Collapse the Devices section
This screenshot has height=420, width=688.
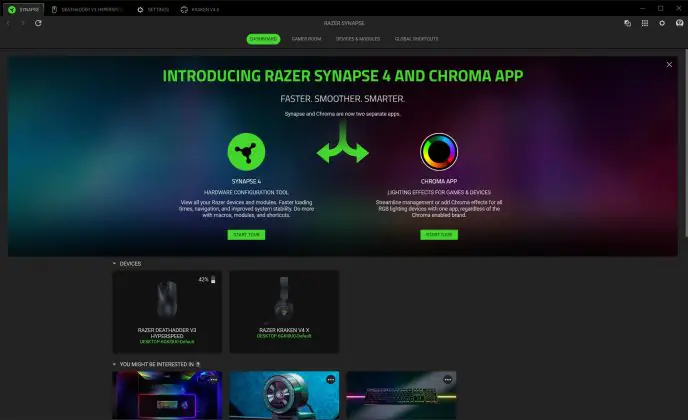pyautogui.click(x=114, y=264)
